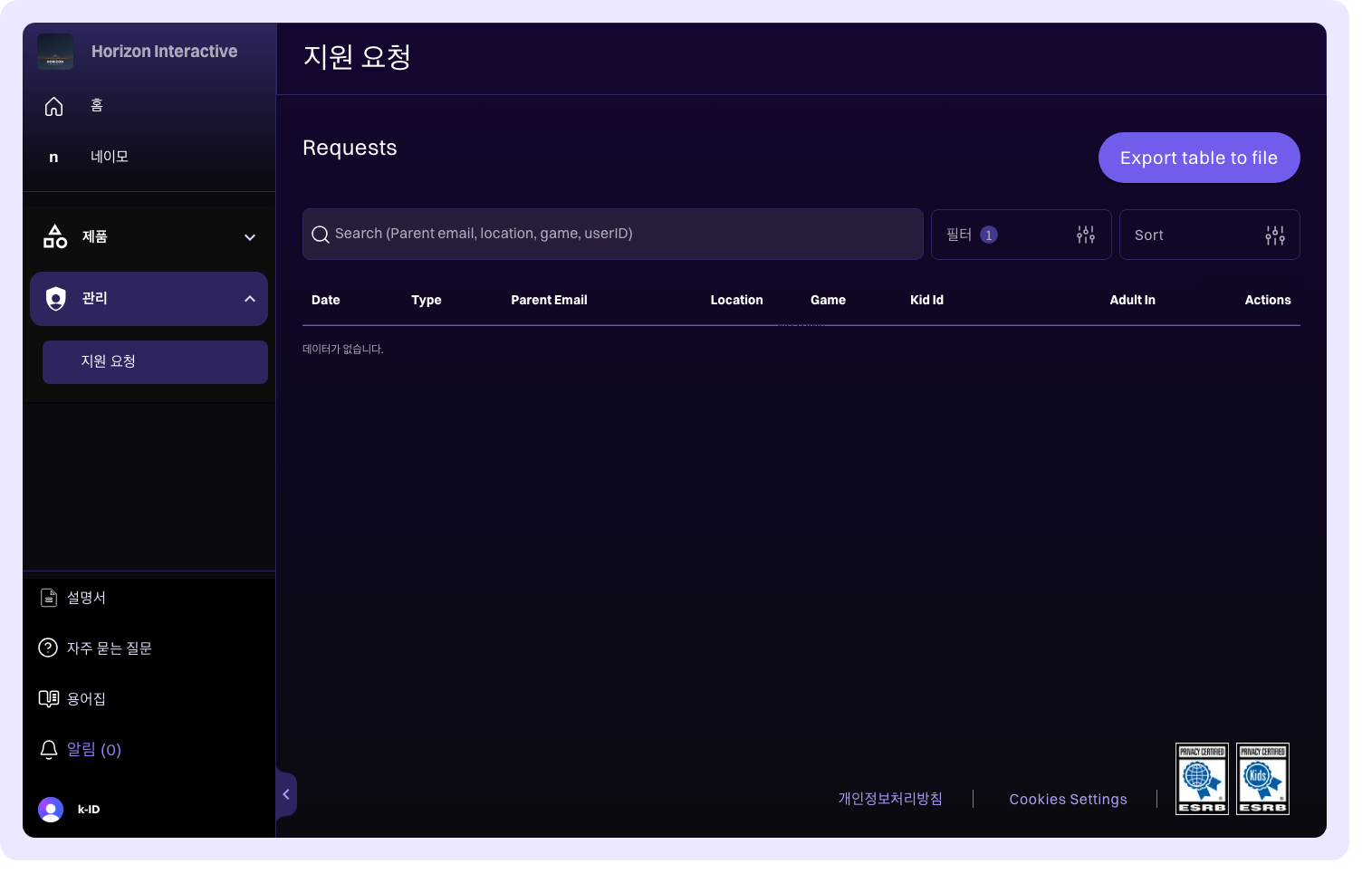Viewport: 1372px width, 883px height.
Task: Open the Sort dropdown
Action: 1210,235
